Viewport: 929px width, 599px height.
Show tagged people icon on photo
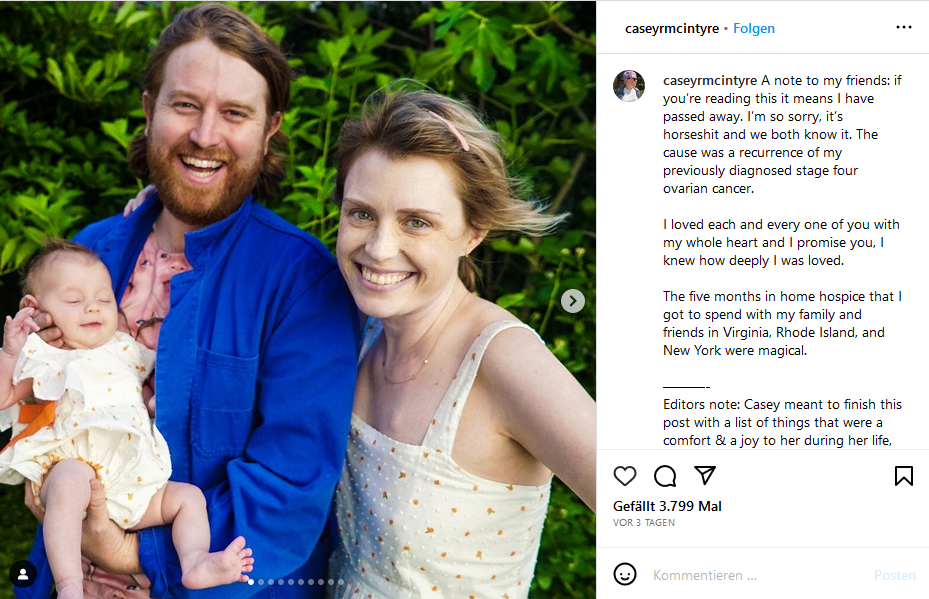click(x=23, y=574)
